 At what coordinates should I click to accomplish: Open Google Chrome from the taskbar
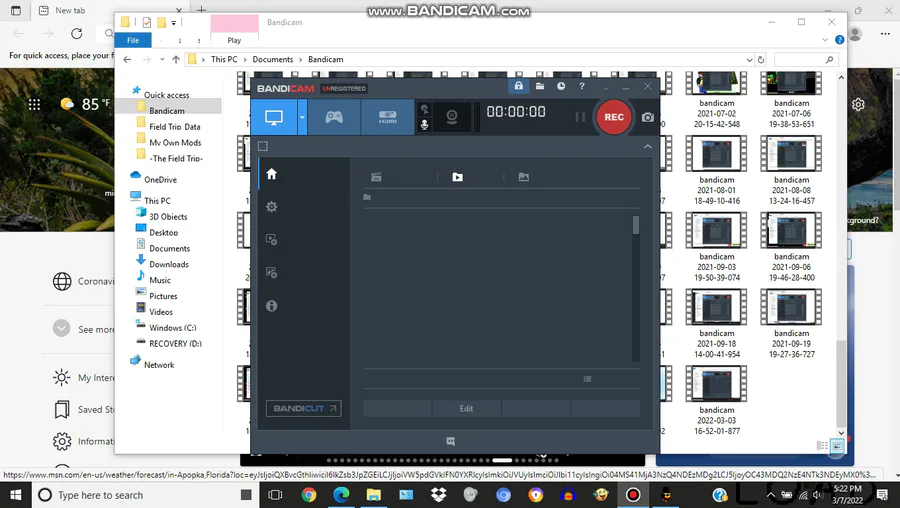[x=309, y=495]
